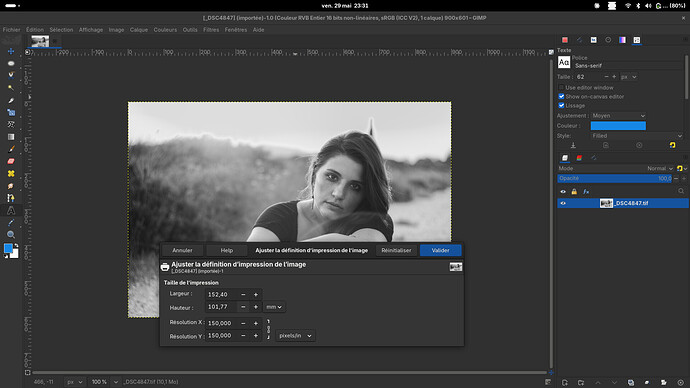The width and height of the screenshot is (690, 388).
Task: Select the Paths tool
Action: pyautogui.click(x=11, y=198)
